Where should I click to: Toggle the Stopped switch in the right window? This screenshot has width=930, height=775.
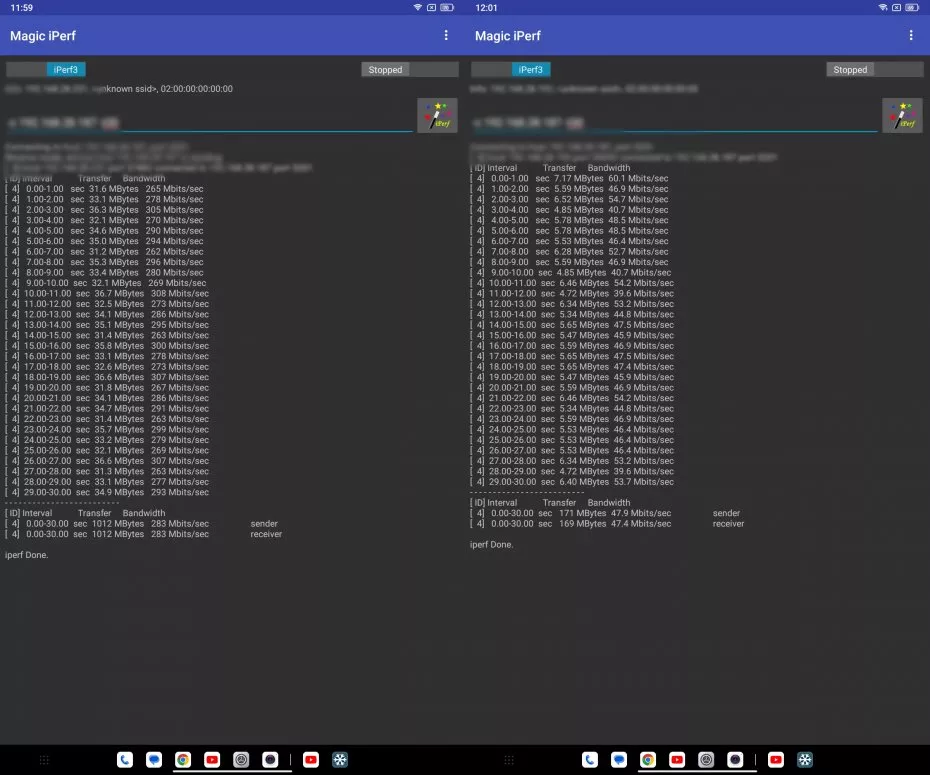pos(874,70)
